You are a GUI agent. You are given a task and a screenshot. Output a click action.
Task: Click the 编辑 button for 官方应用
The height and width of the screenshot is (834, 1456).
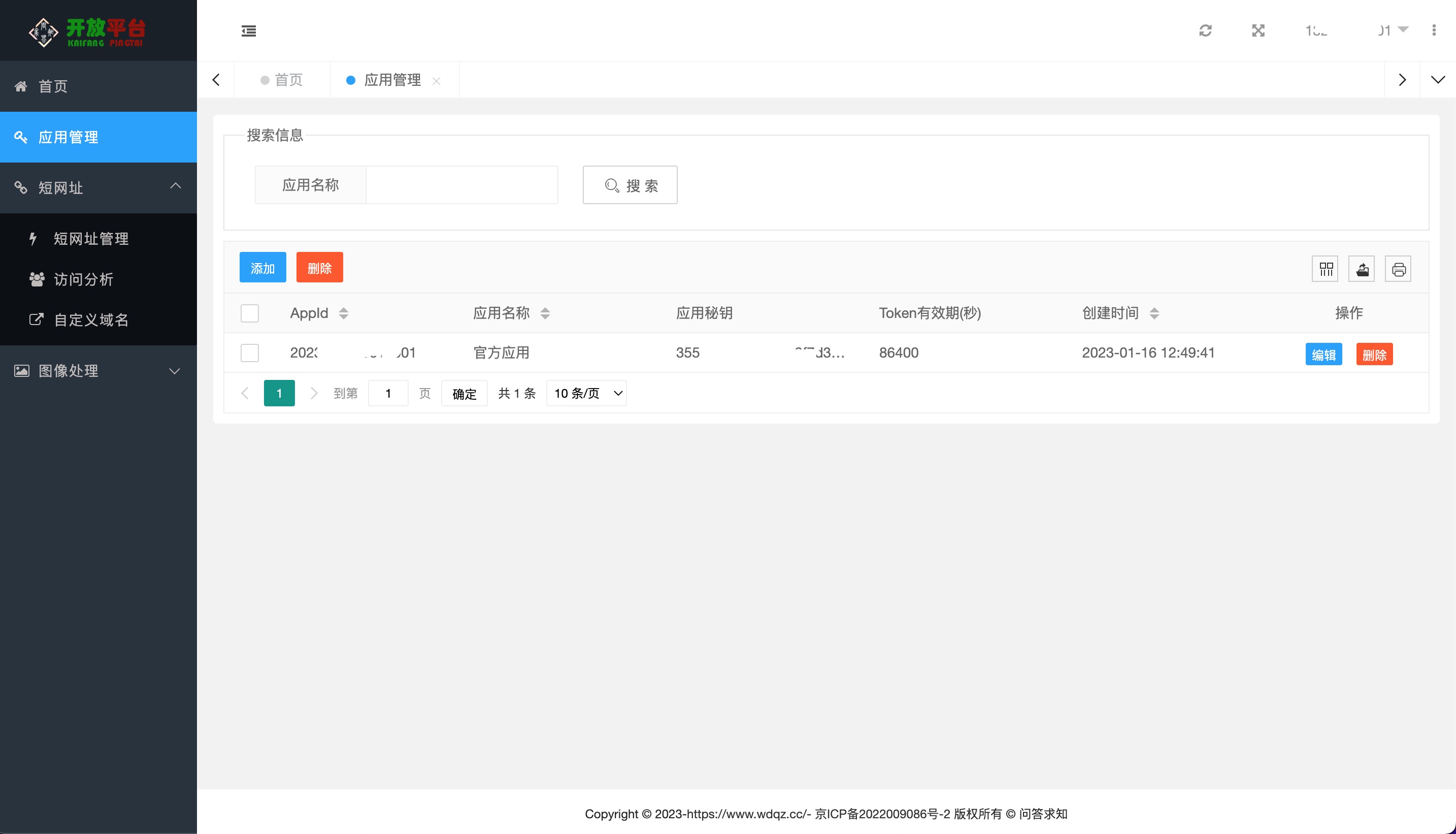coord(1323,355)
